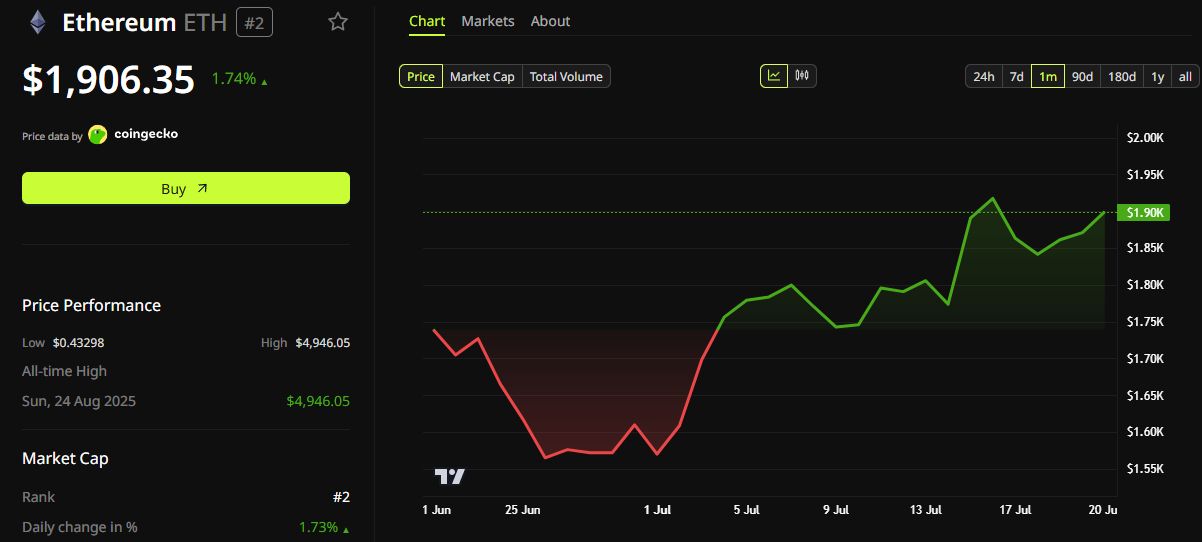Select the 1y time range
This screenshot has width=1202, height=542.
[x=1157, y=76]
